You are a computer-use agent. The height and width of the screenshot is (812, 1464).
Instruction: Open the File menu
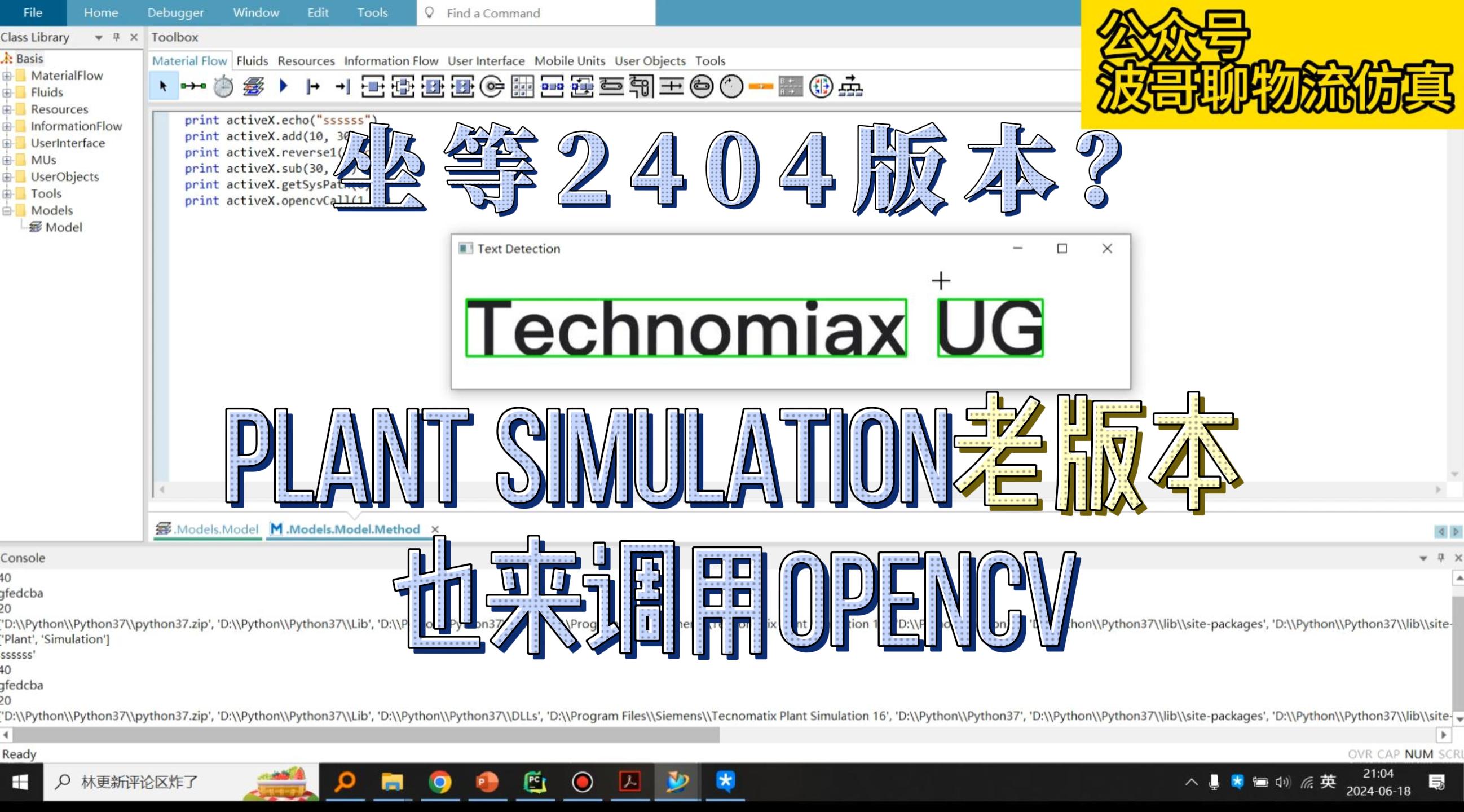(x=33, y=12)
